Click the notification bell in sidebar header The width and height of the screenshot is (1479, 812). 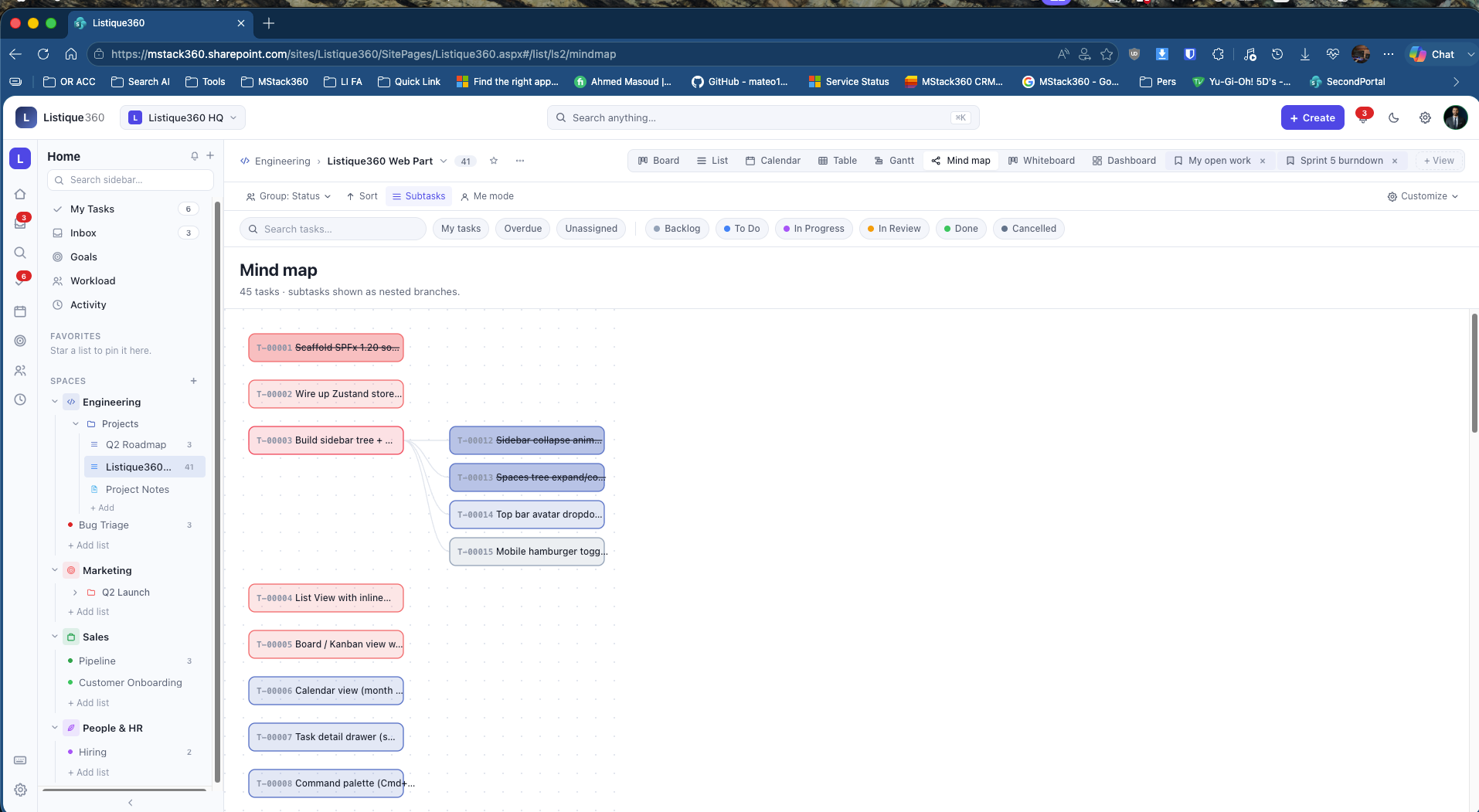pyautogui.click(x=195, y=156)
